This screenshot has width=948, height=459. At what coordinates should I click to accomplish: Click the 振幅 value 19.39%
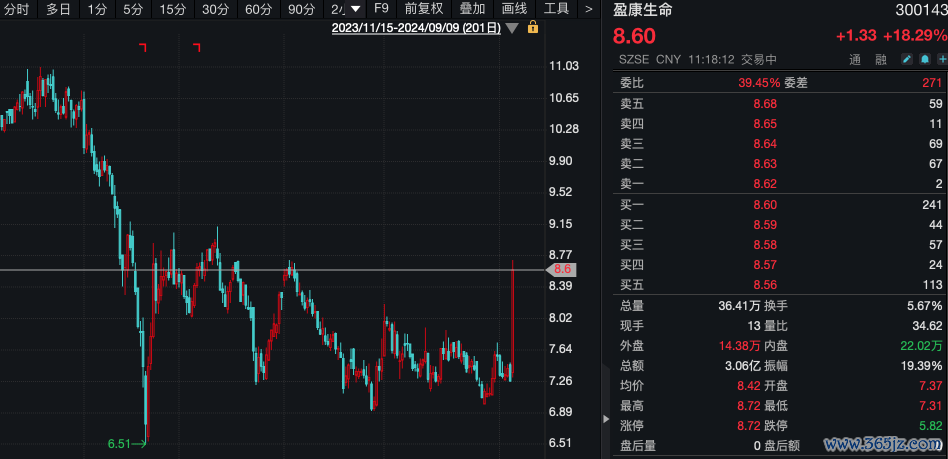921,366
